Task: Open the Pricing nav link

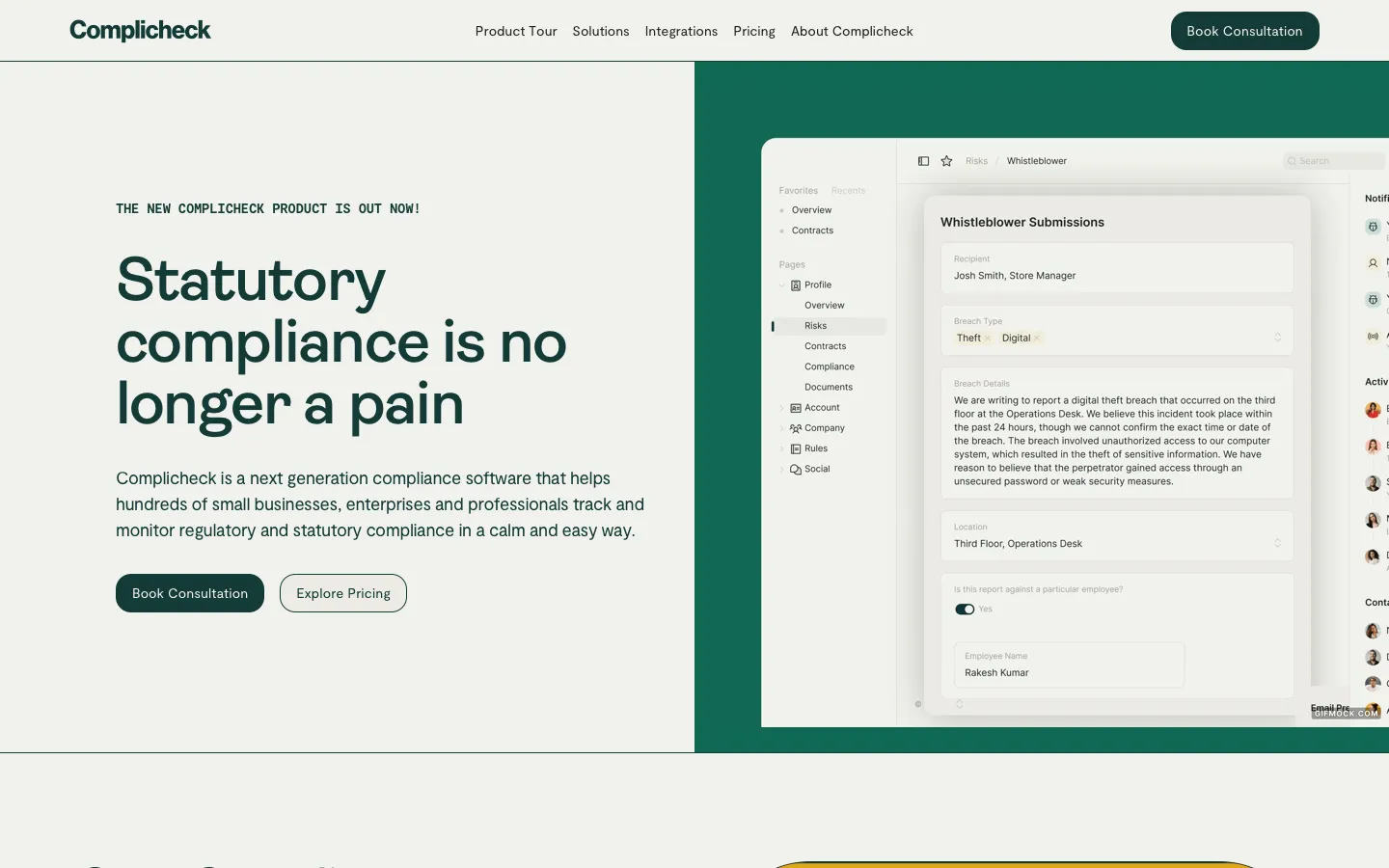Action: [754, 31]
